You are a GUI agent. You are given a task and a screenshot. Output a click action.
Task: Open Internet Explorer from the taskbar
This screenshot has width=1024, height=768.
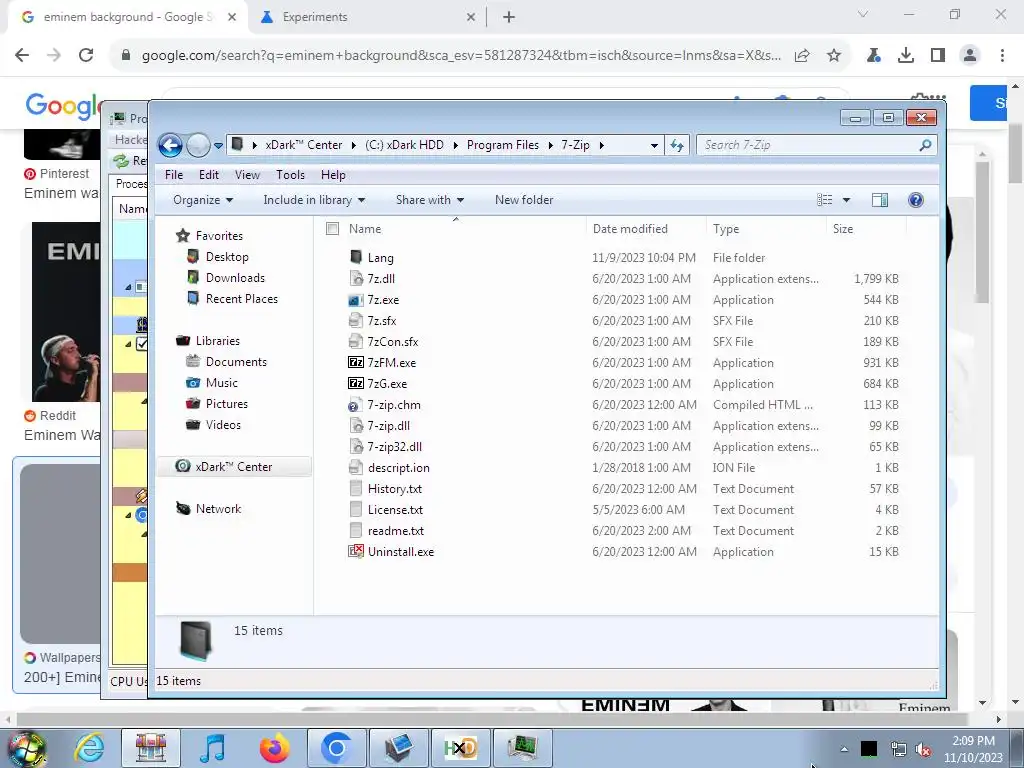point(89,748)
